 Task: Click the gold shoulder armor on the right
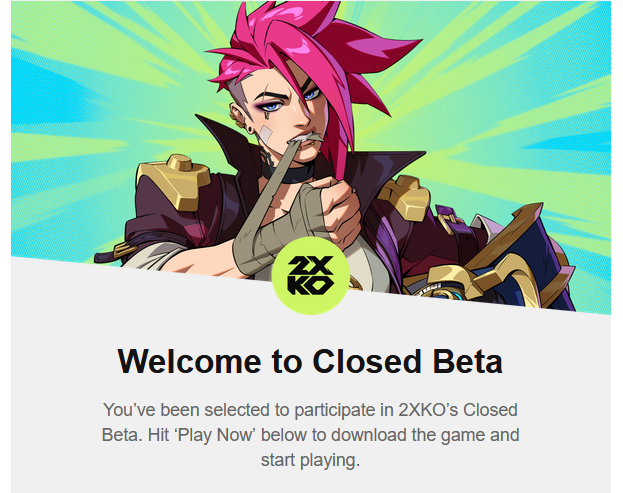[405, 197]
